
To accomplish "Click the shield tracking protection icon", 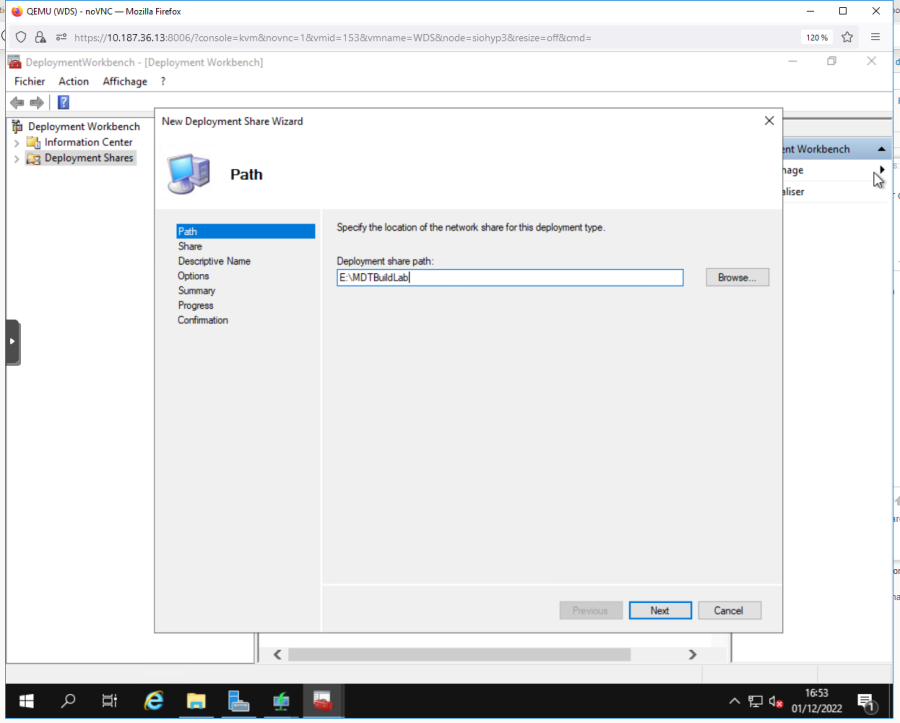I will pyautogui.click(x=21, y=37).
